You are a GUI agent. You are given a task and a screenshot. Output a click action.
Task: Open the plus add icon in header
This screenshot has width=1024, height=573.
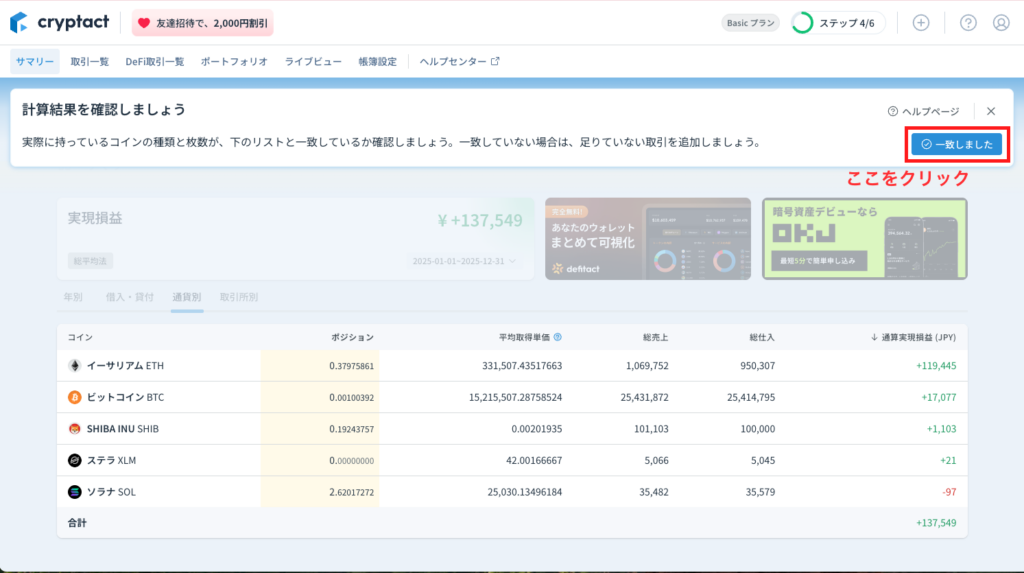(x=921, y=23)
